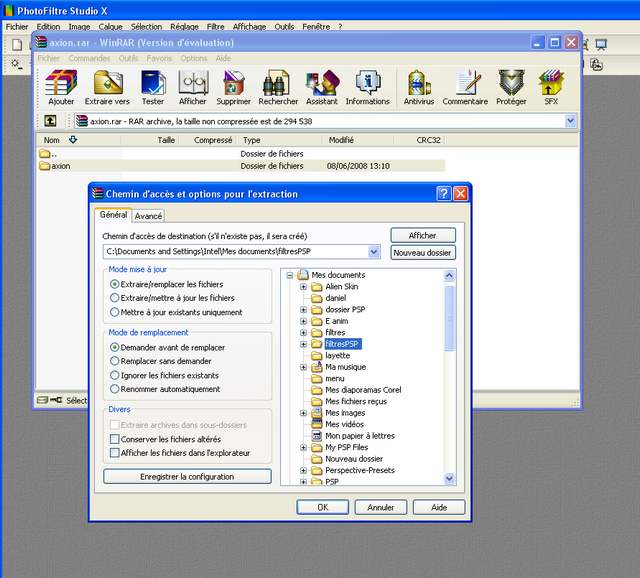Click the Mes vidéos folder icon
The height and width of the screenshot is (578, 640).
pyautogui.click(x=317, y=424)
